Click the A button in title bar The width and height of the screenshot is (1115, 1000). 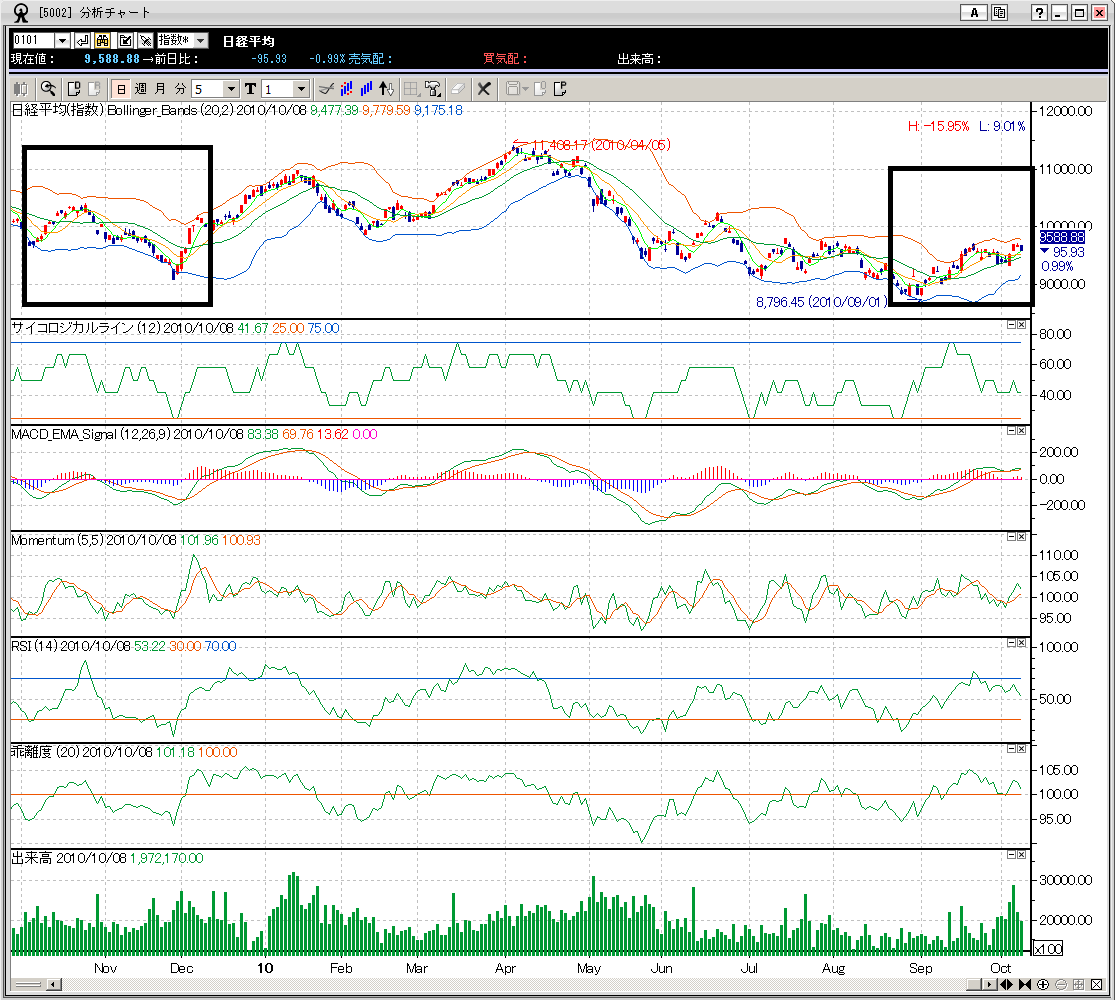972,13
